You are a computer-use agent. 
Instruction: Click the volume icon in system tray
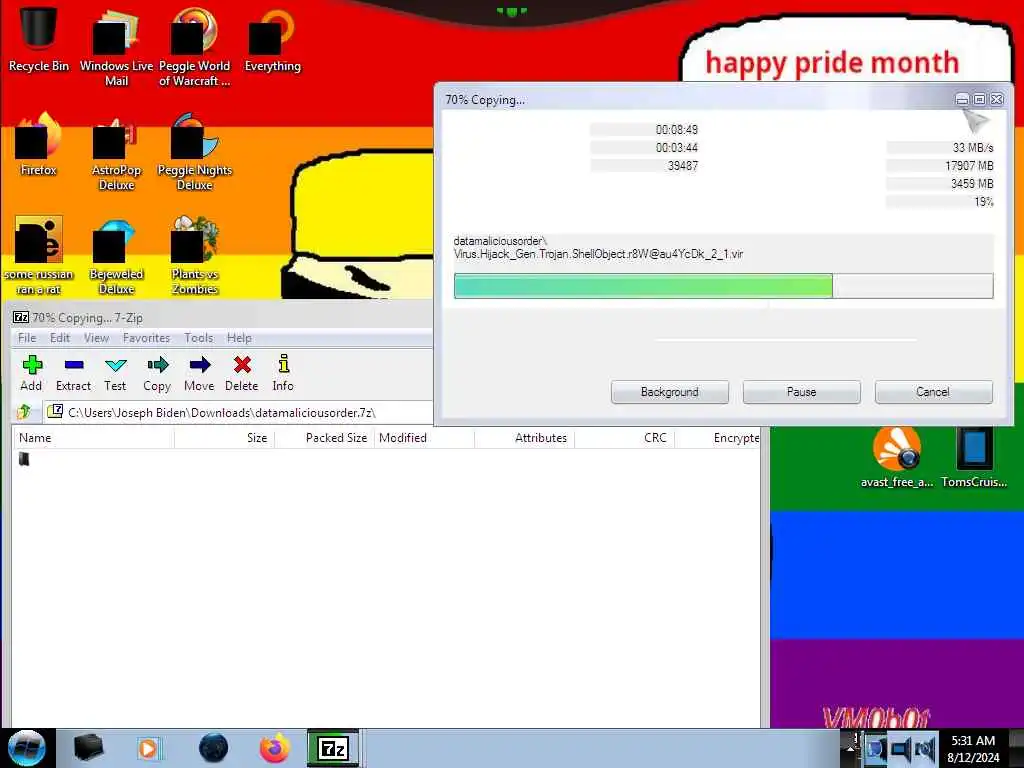tap(924, 748)
